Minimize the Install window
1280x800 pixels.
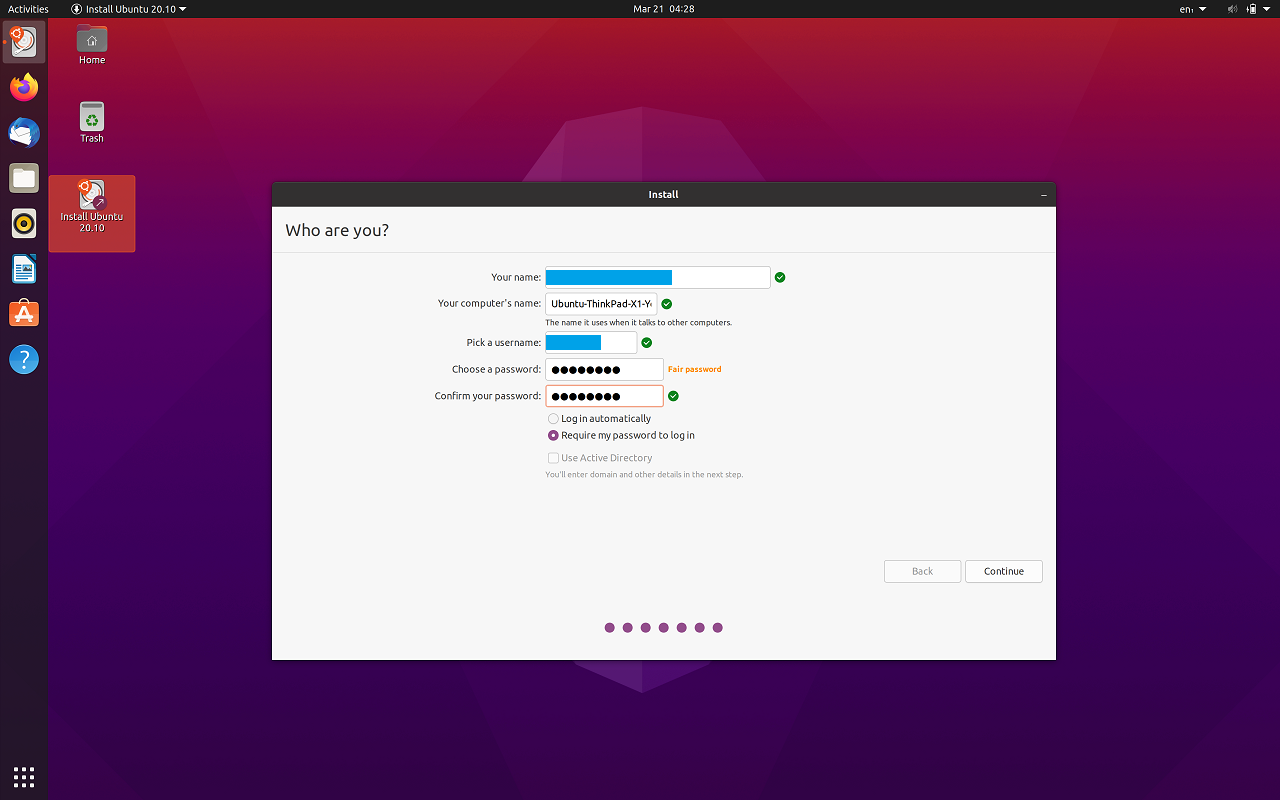pos(1044,195)
